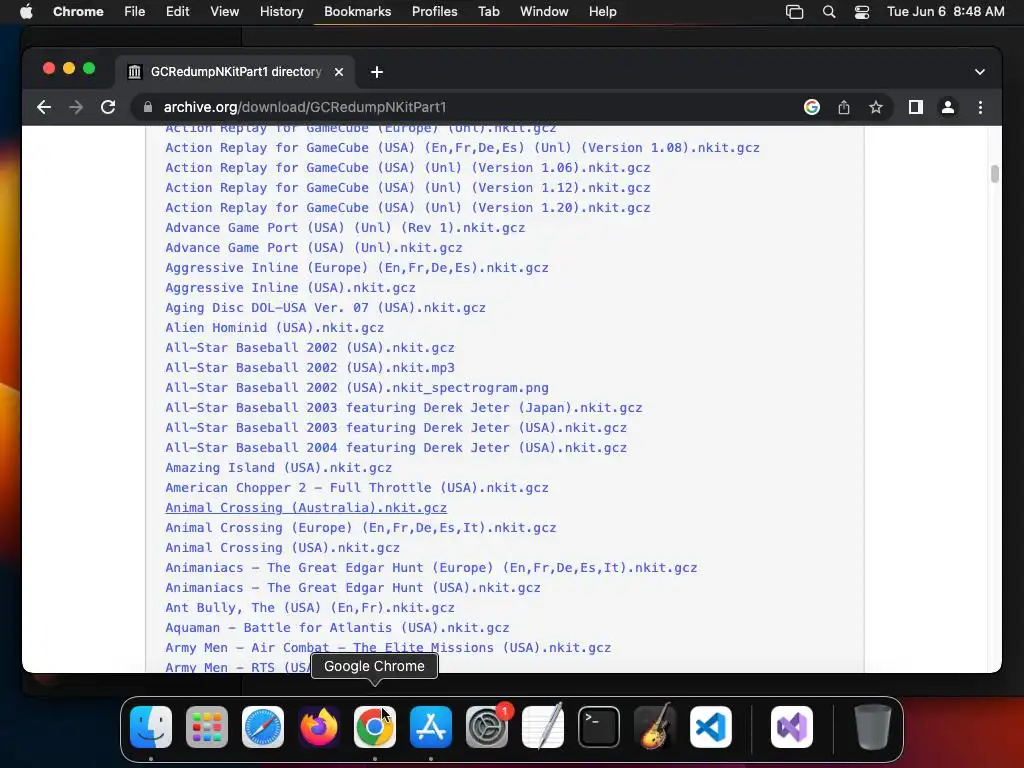Expand the tab search chevron
The height and width of the screenshot is (768, 1024).
pyautogui.click(x=980, y=72)
